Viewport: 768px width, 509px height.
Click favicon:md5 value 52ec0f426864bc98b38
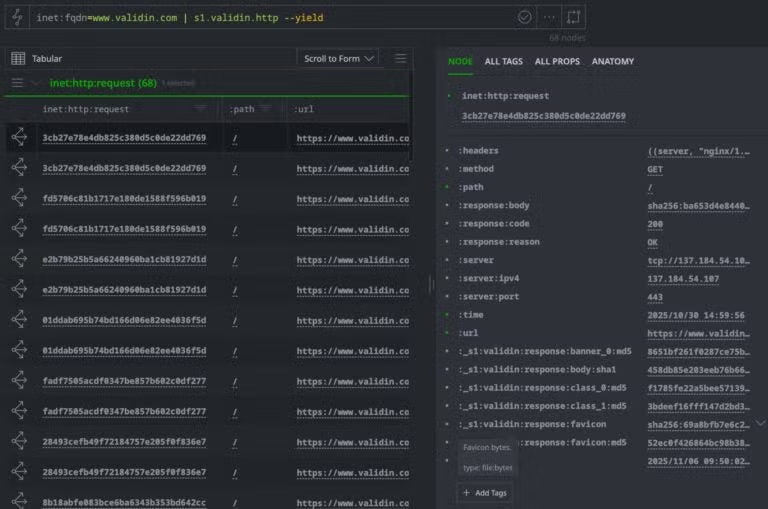point(698,443)
